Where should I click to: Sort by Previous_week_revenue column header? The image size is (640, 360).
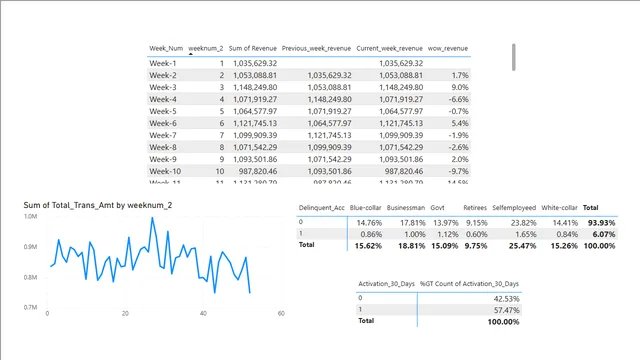(x=316, y=48)
